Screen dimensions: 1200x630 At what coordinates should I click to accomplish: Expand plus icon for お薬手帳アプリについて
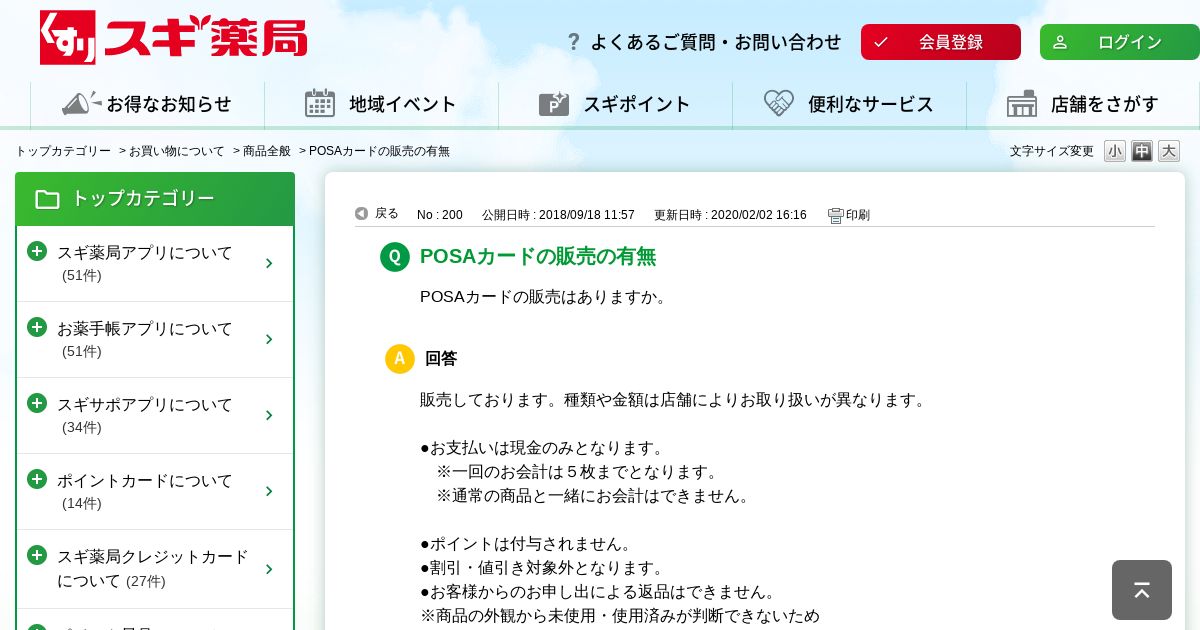(37, 327)
